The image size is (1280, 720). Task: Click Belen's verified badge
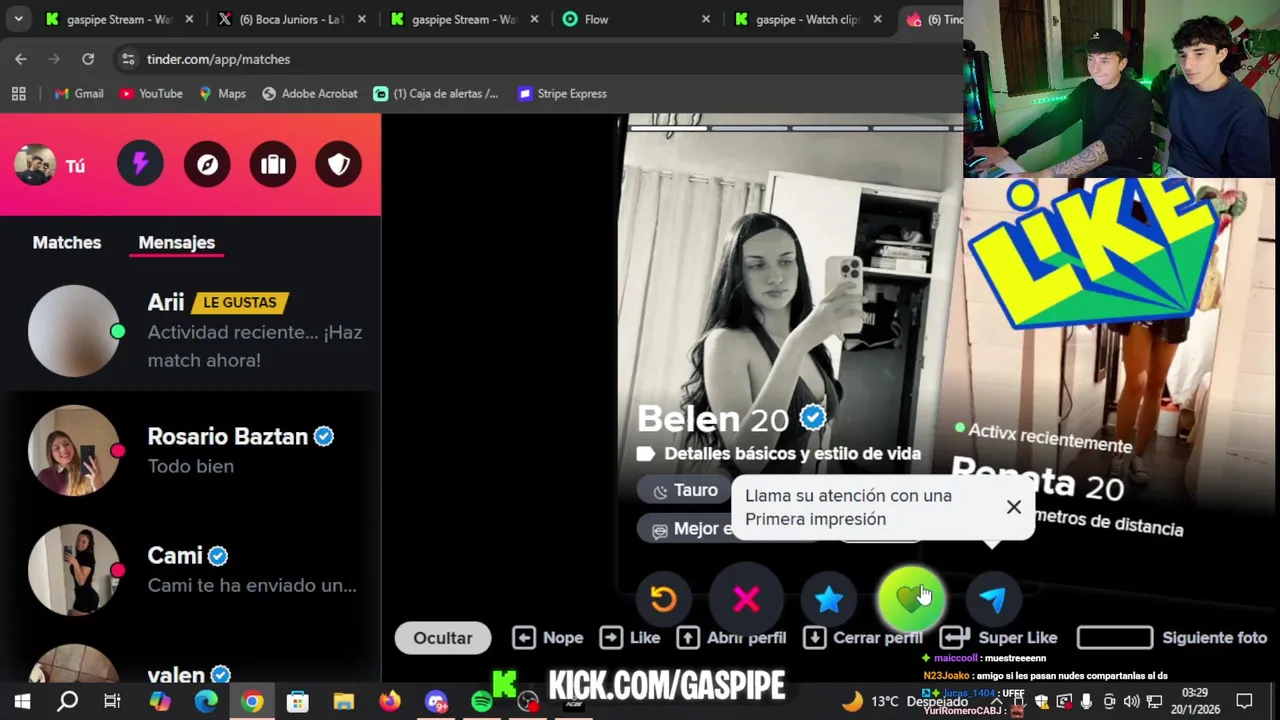[x=813, y=418]
